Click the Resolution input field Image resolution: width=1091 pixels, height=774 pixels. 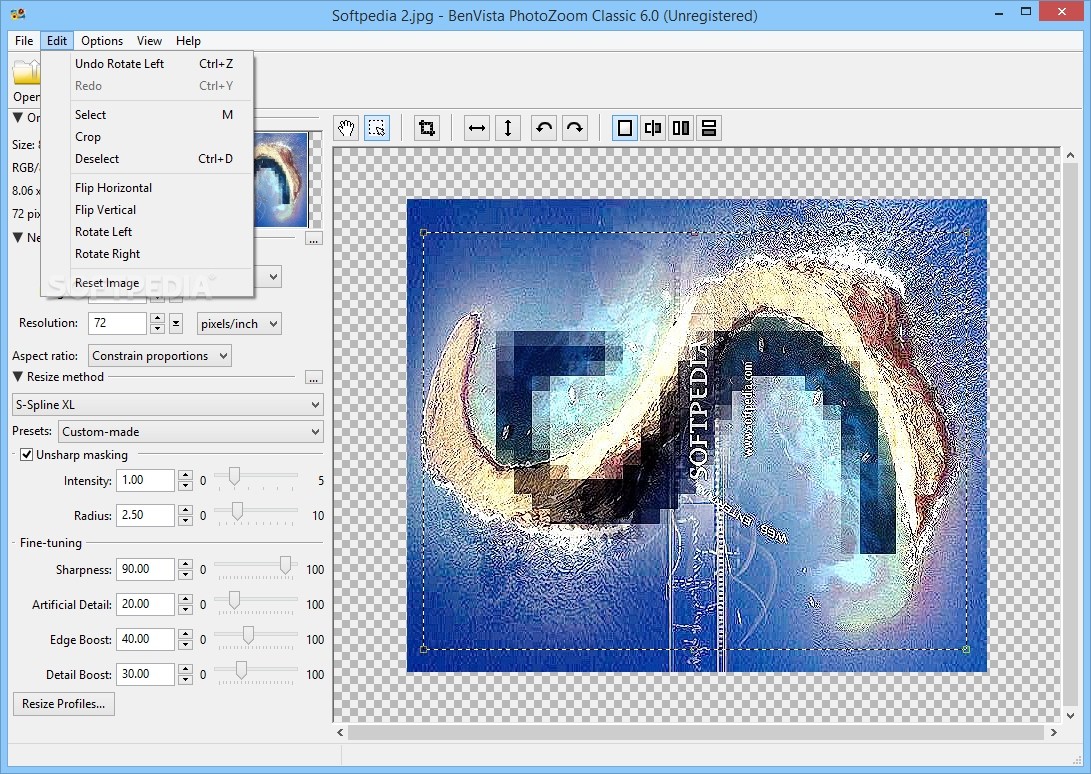click(118, 323)
